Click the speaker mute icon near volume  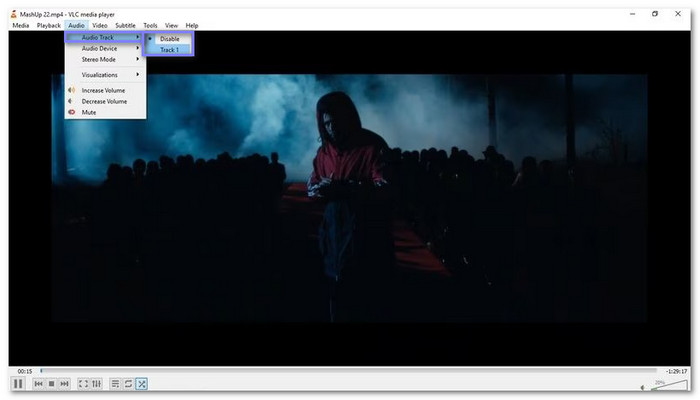tap(643, 387)
